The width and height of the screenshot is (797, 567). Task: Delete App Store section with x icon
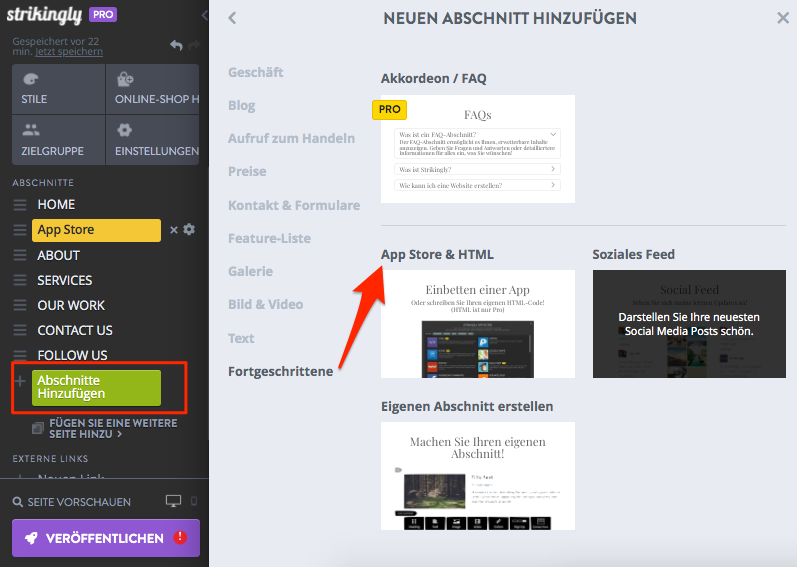pyautogui.click(x=174, y=230)
